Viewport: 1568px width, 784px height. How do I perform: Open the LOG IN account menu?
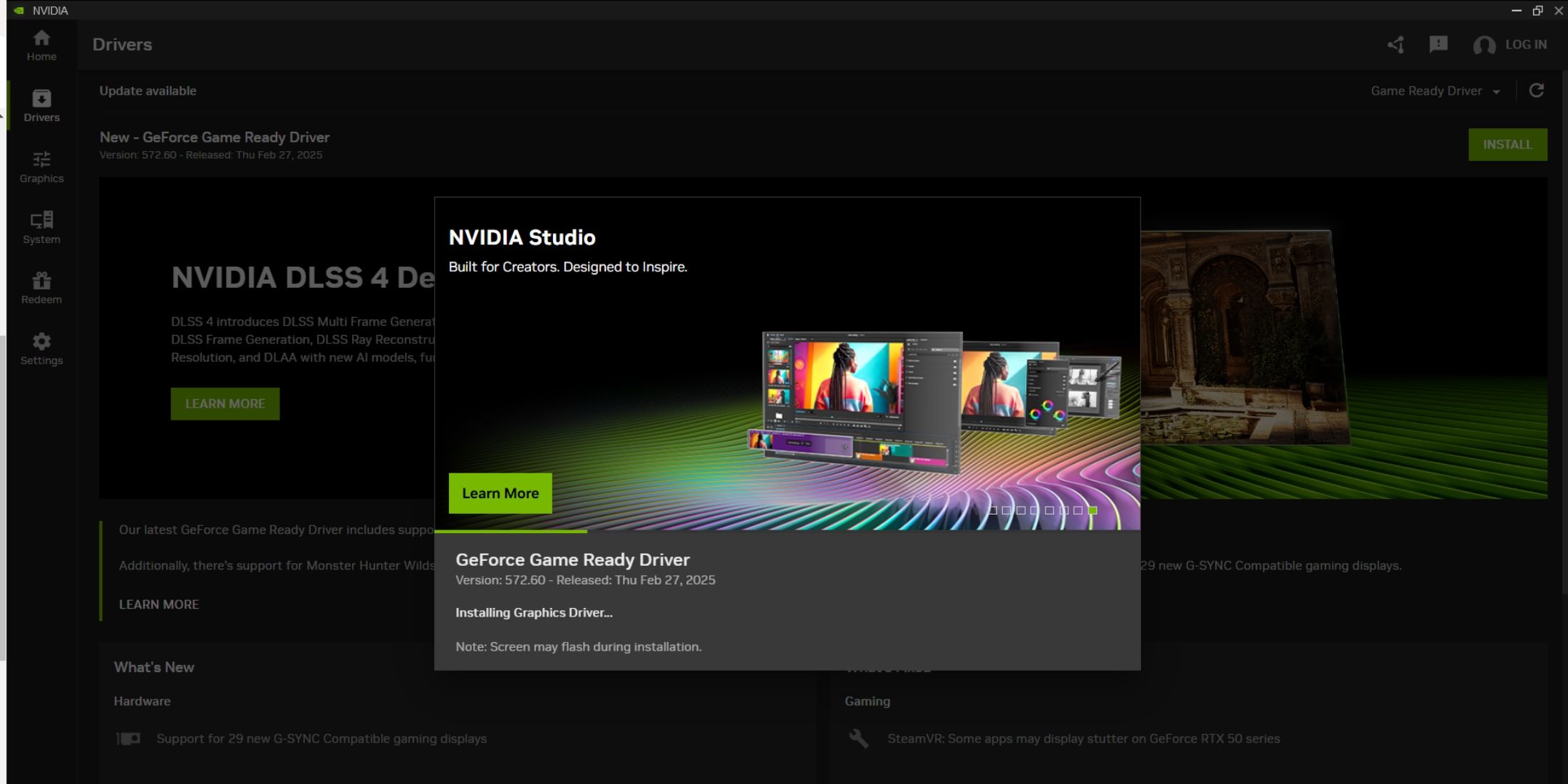(x=1511, y=44)
